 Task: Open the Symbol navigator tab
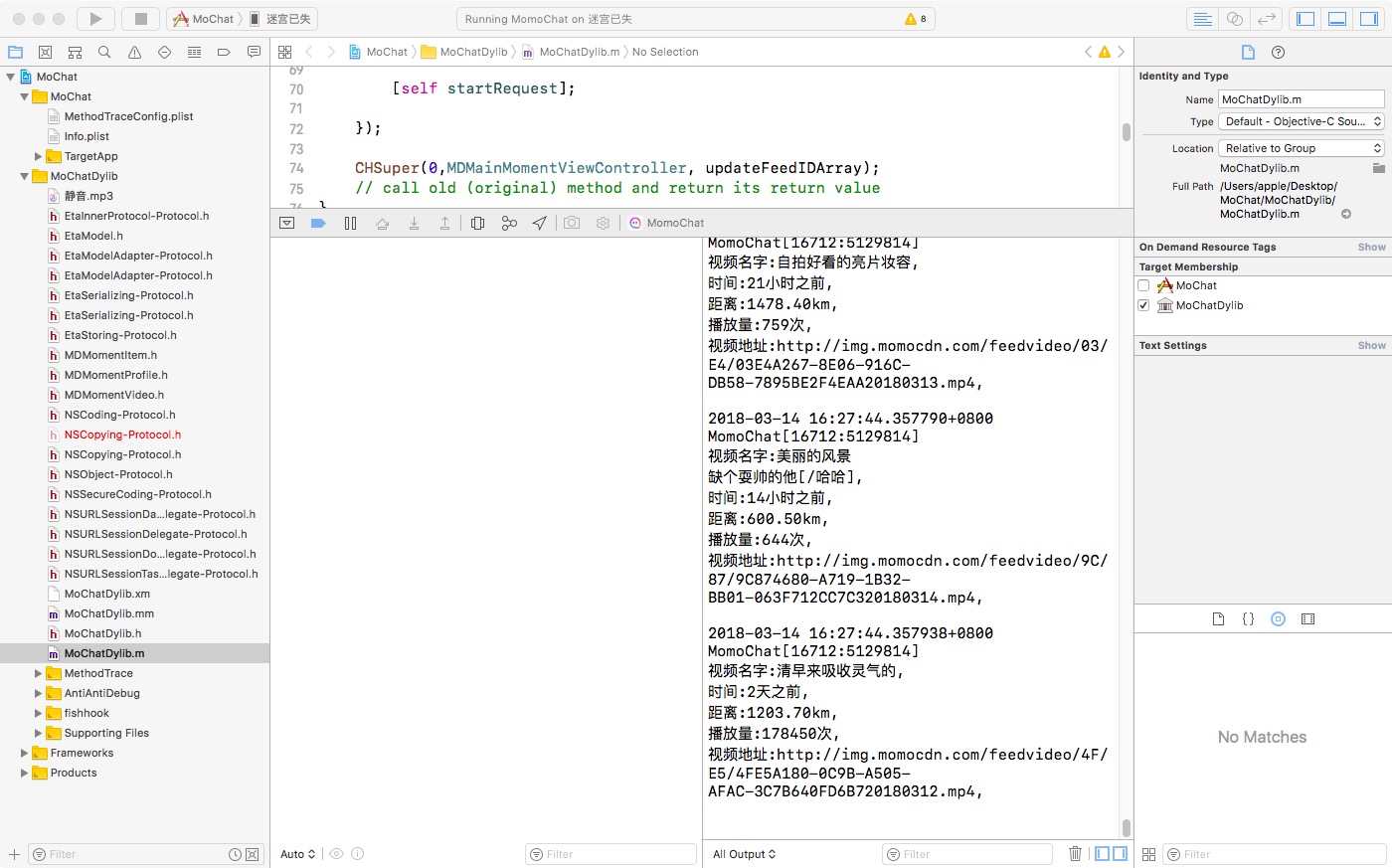point(75,52)
